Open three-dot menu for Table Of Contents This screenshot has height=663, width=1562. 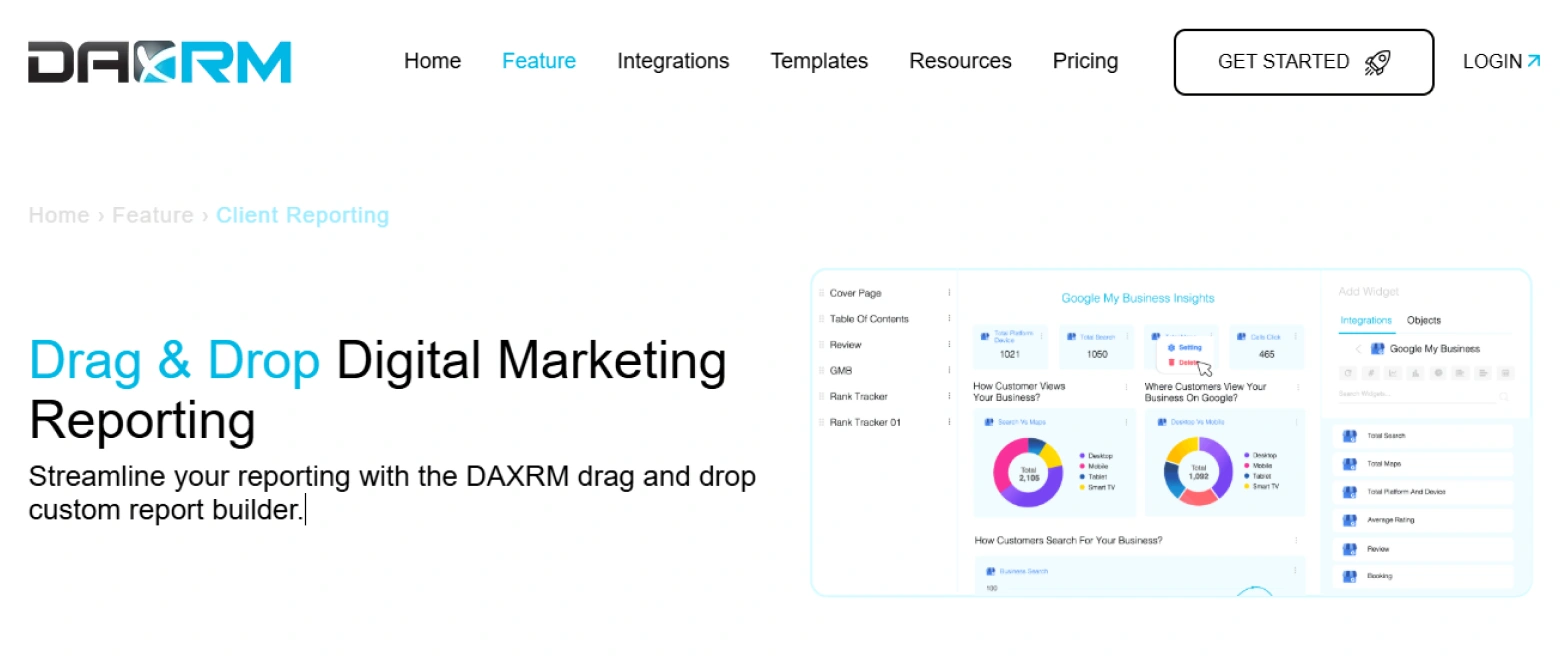949,319
